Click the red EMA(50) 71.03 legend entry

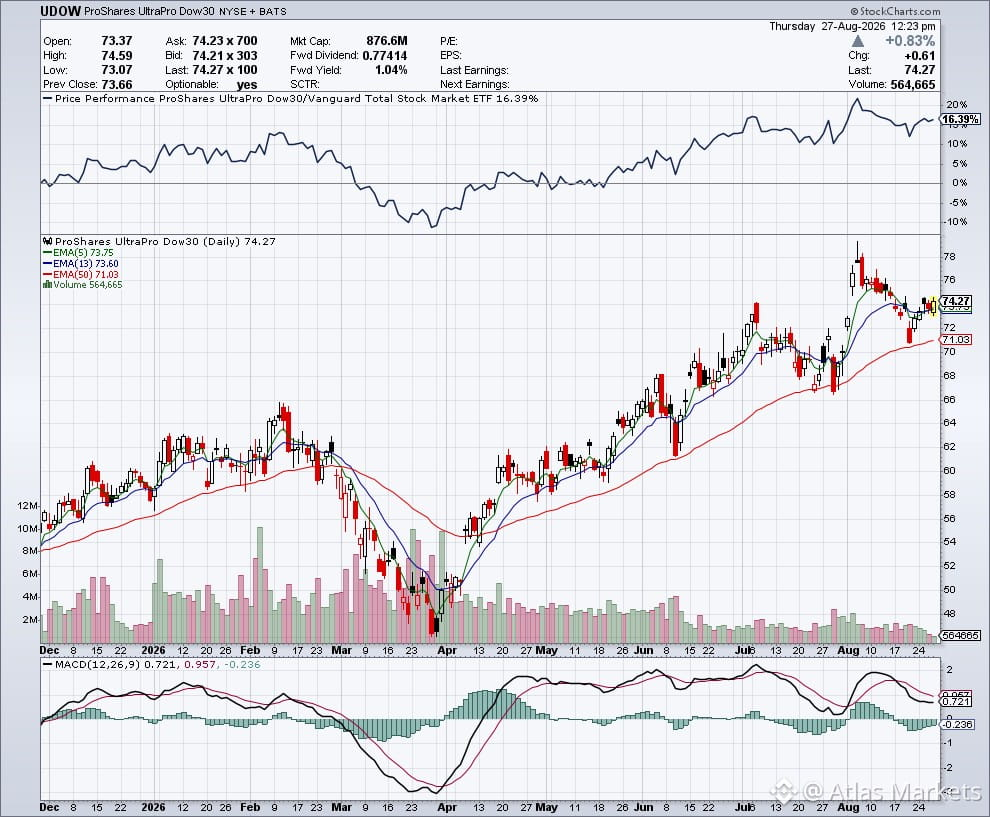pos(81,274)
